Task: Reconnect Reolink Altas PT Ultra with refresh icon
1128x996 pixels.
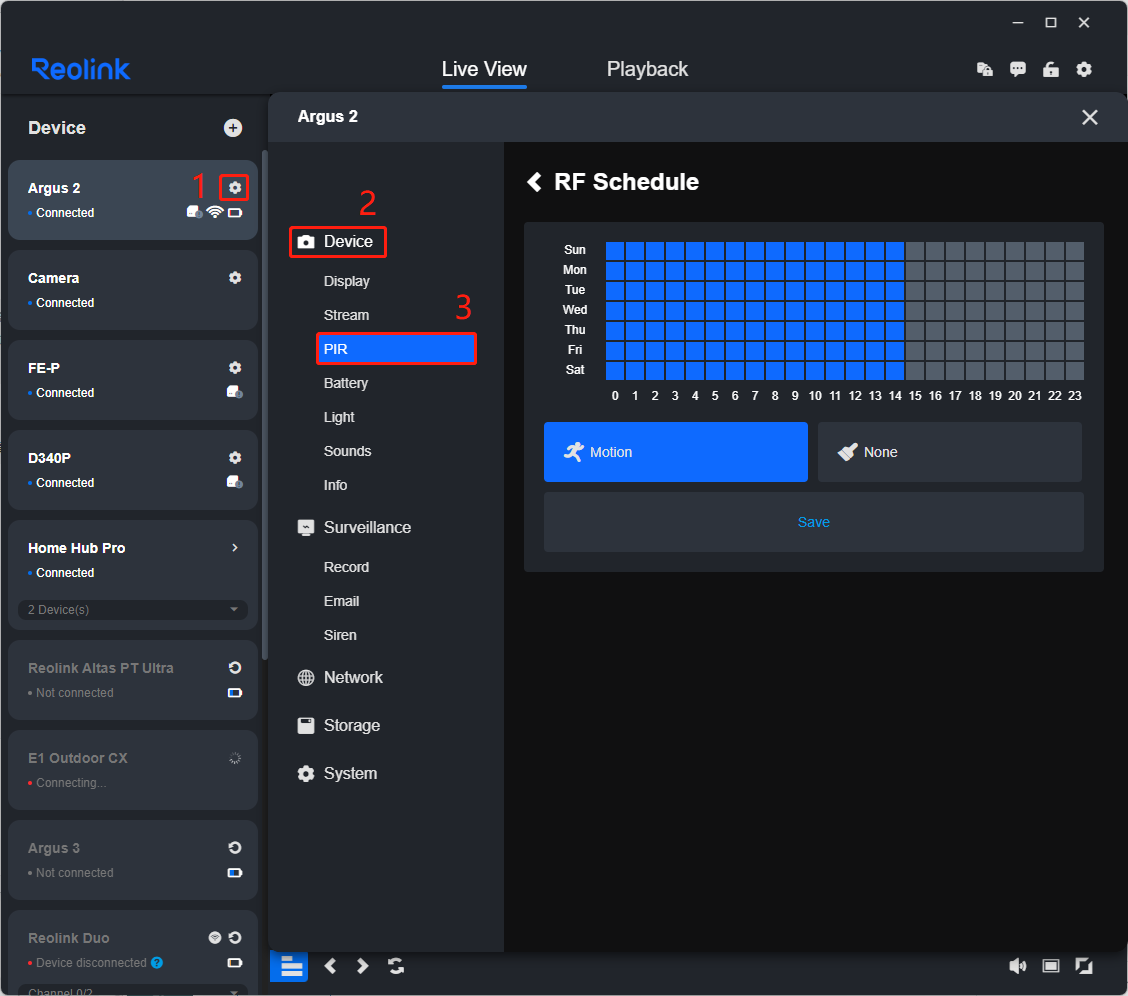Action: (235, 668)
